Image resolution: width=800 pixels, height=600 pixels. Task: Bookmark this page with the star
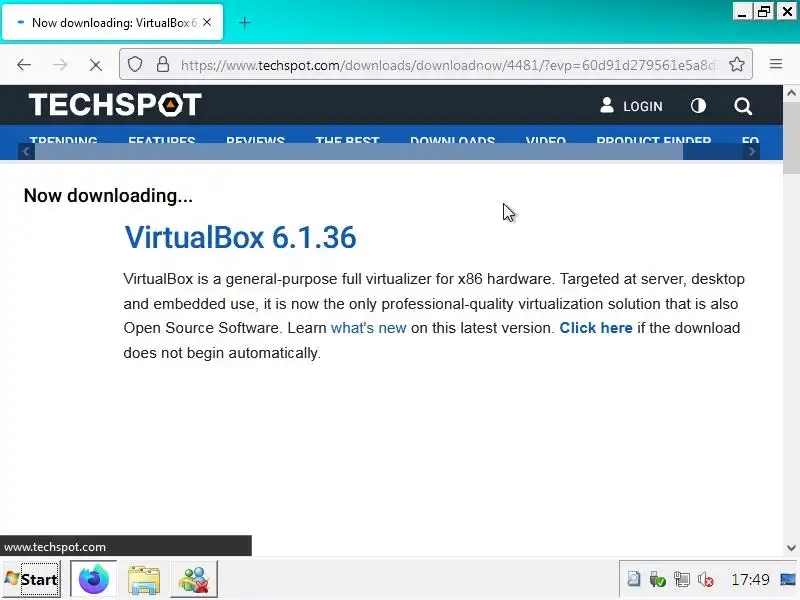coord(737,64)
